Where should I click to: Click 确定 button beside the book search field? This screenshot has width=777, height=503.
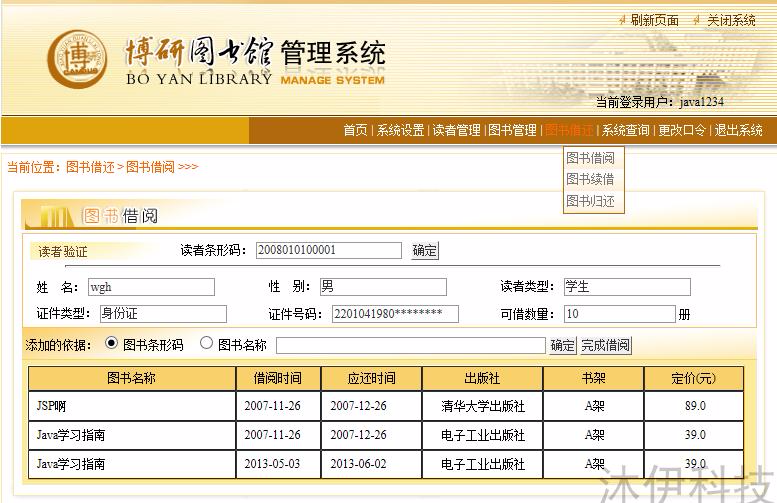pos(562,345)
